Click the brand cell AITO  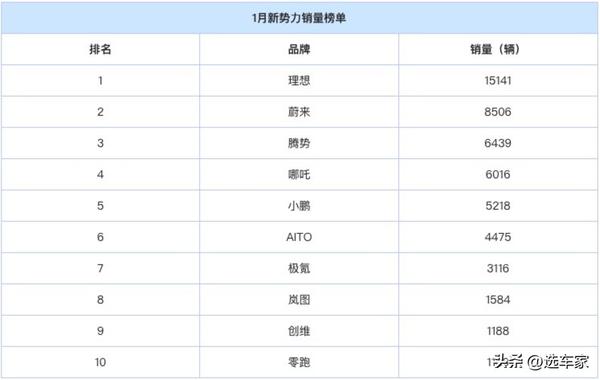coord(299,237)
